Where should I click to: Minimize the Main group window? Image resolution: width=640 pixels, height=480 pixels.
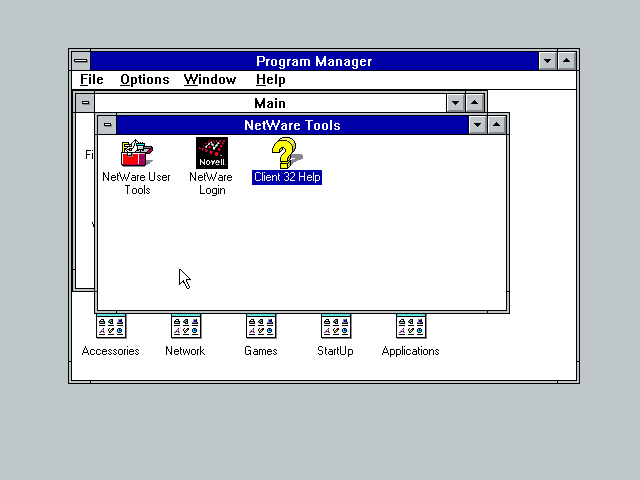click(456, 103)
